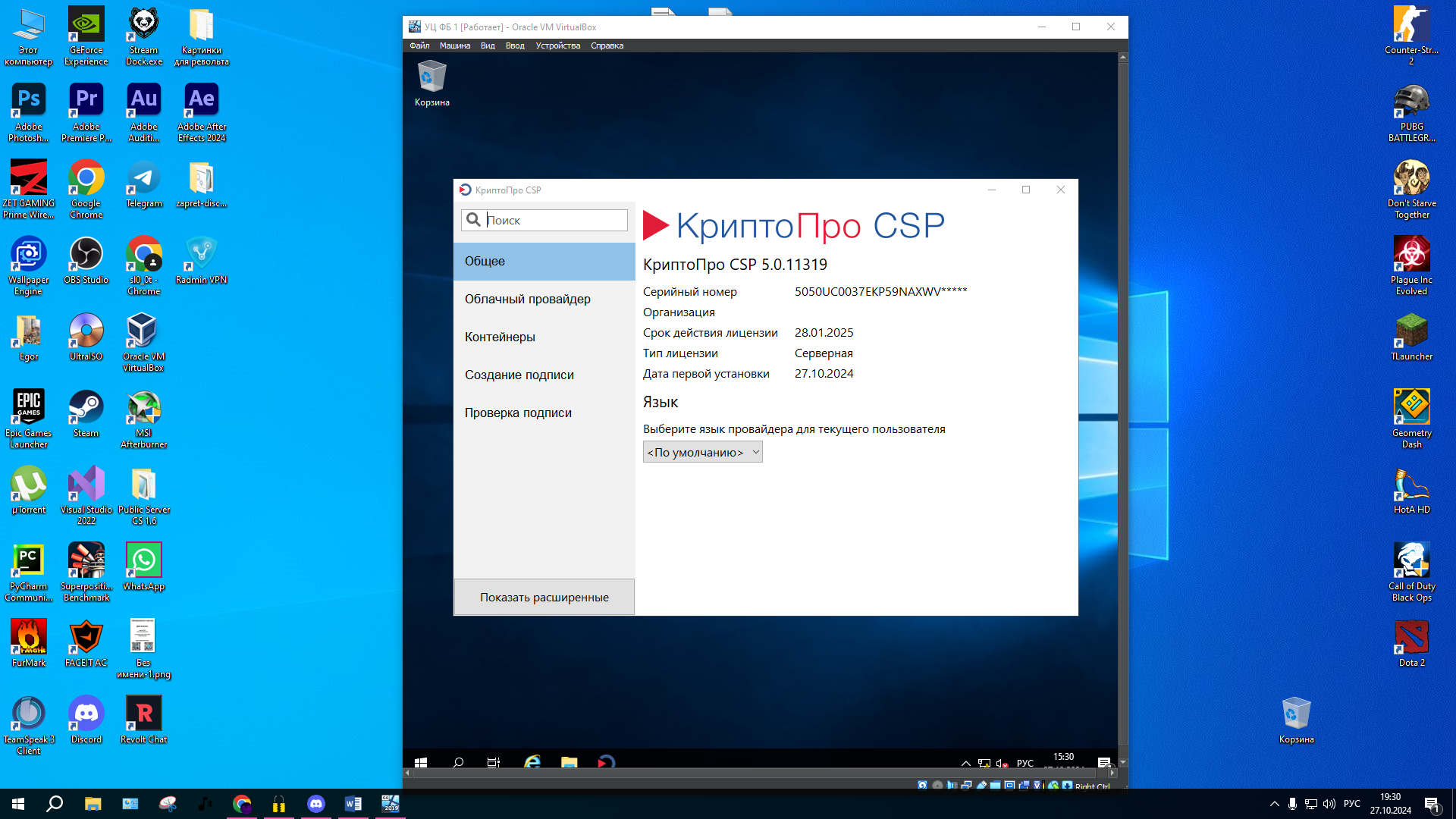Click the license expiry date 28.01.2025
This screenshot has height=819, width=1456.
(x=824, y=332)
